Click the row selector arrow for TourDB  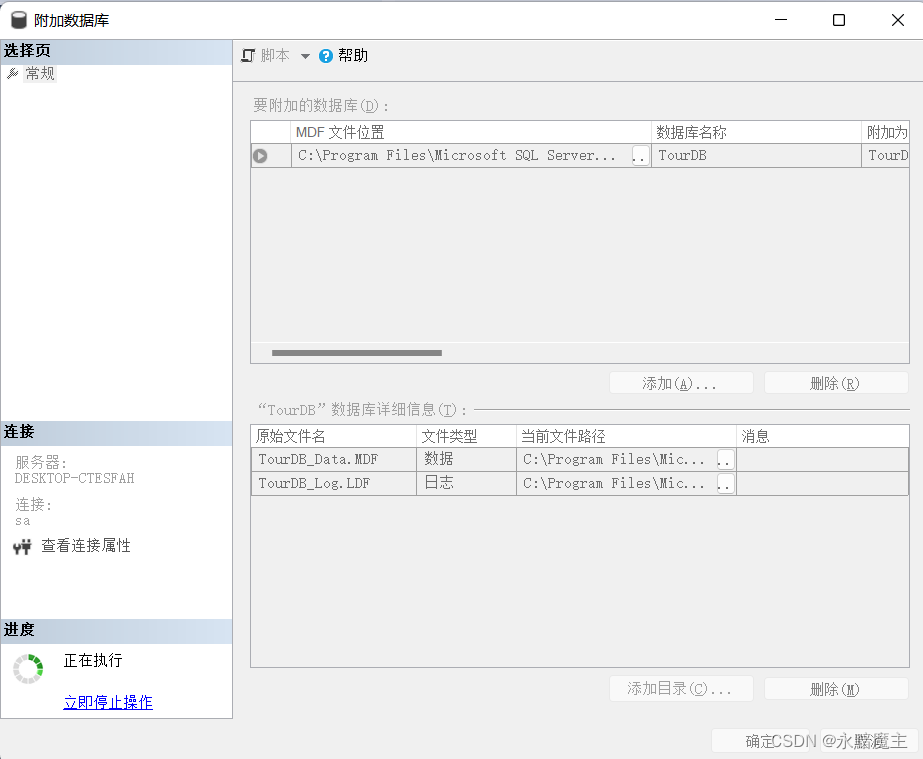tap(260, 156)
